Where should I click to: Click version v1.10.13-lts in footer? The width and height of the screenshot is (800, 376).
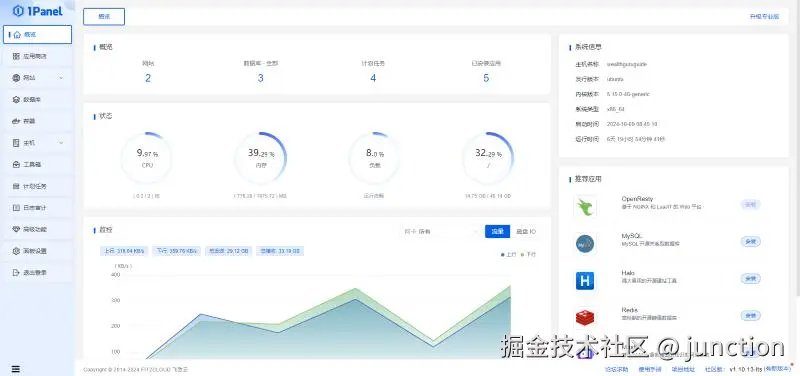tap(745, 369)
